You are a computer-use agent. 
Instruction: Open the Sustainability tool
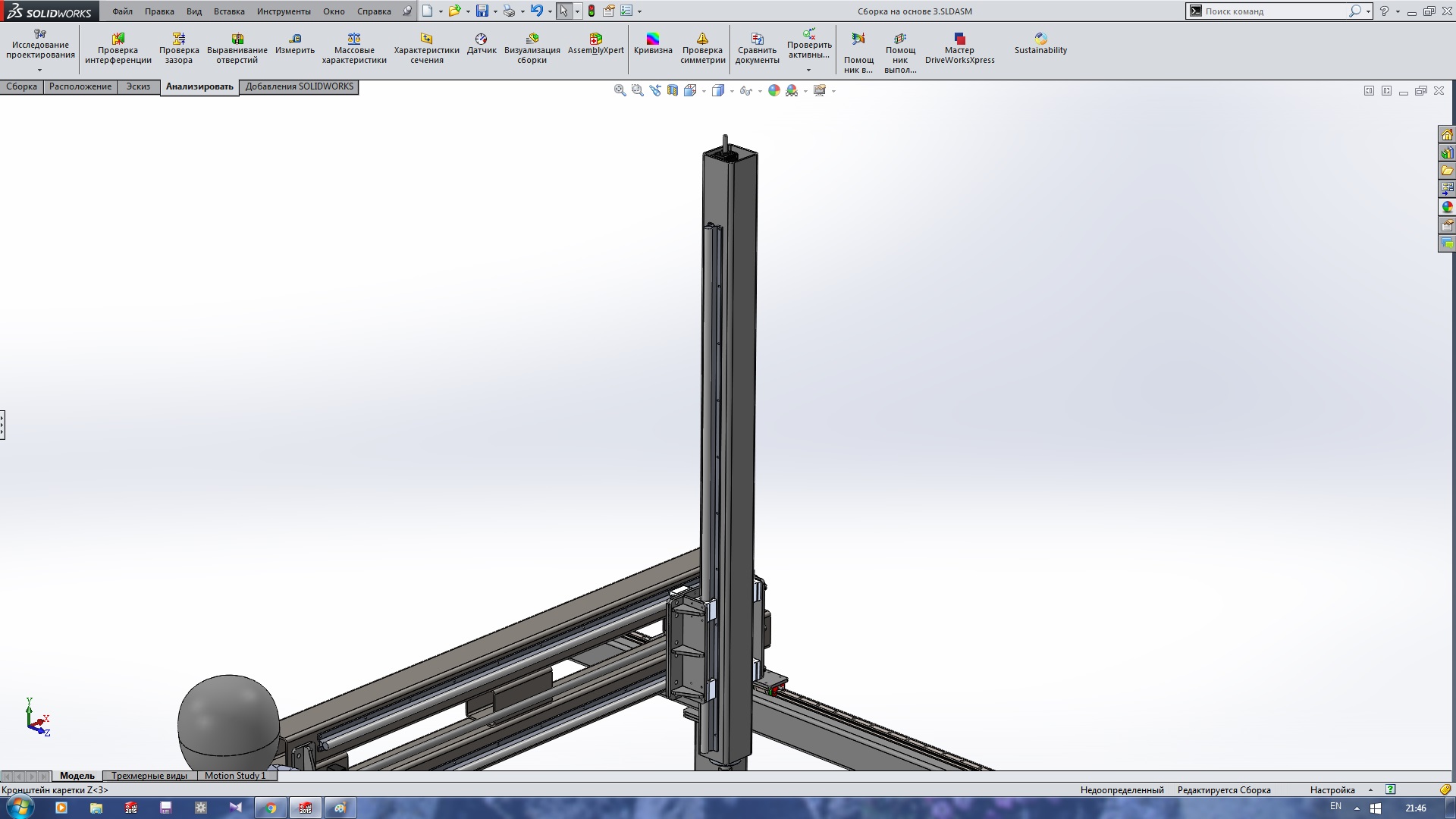pos(1040,44)
